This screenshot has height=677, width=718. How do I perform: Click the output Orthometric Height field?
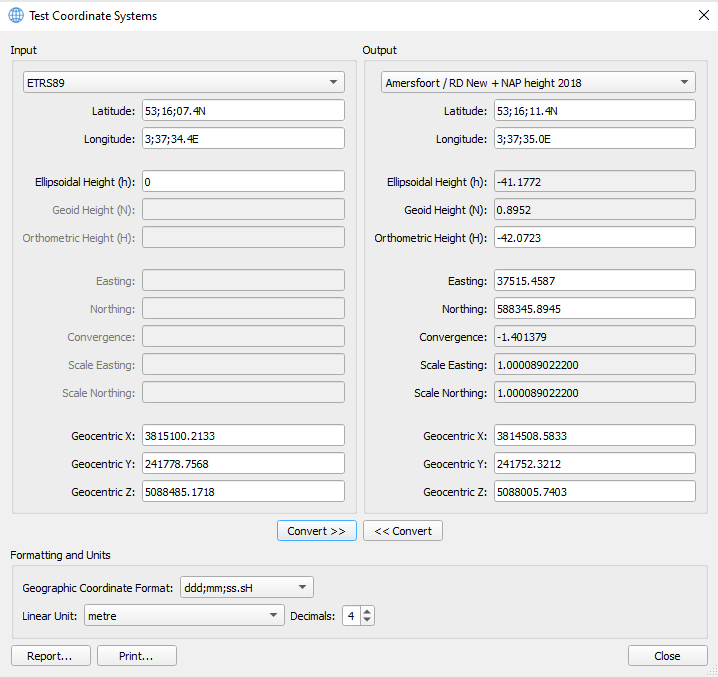point(594,238)
